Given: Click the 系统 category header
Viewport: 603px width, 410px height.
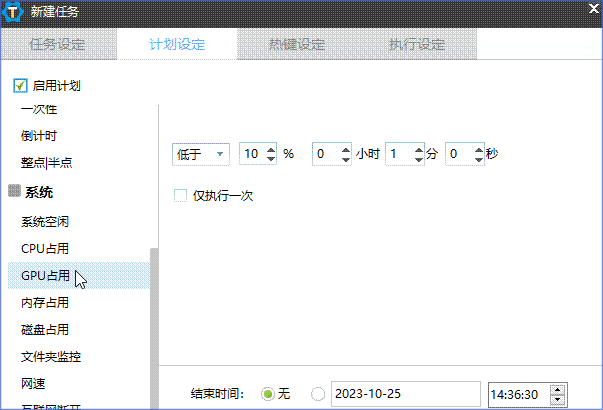Looking at the screenshot, I should point(39,192).
